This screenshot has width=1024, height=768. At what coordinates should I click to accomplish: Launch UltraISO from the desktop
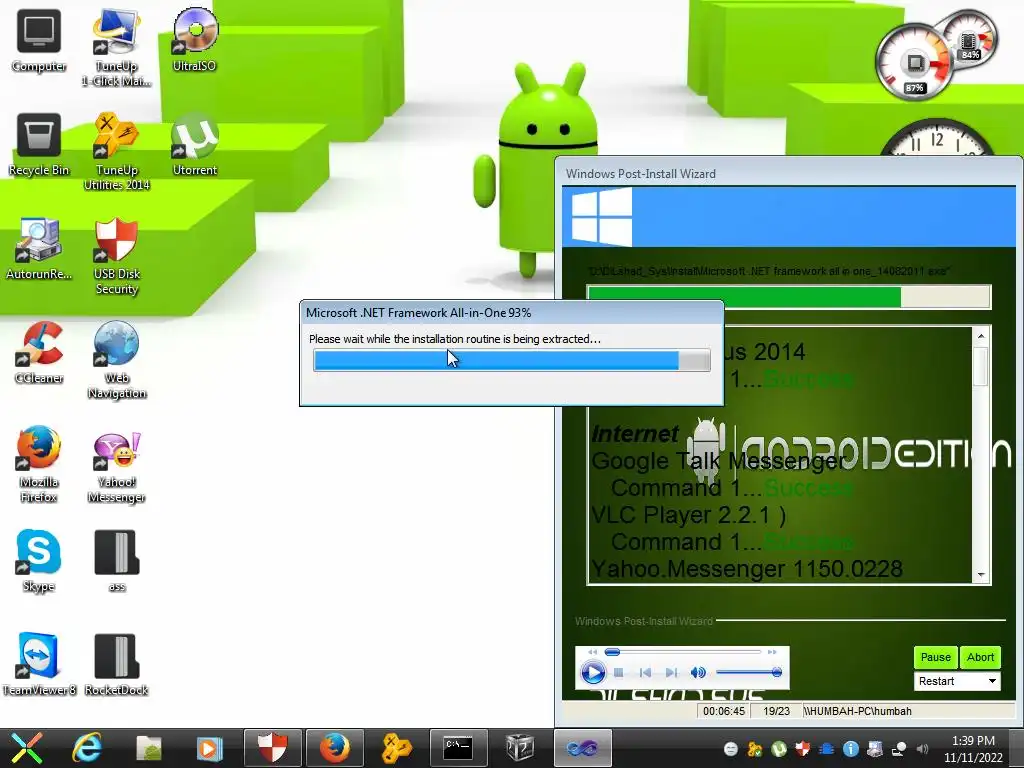194,39
